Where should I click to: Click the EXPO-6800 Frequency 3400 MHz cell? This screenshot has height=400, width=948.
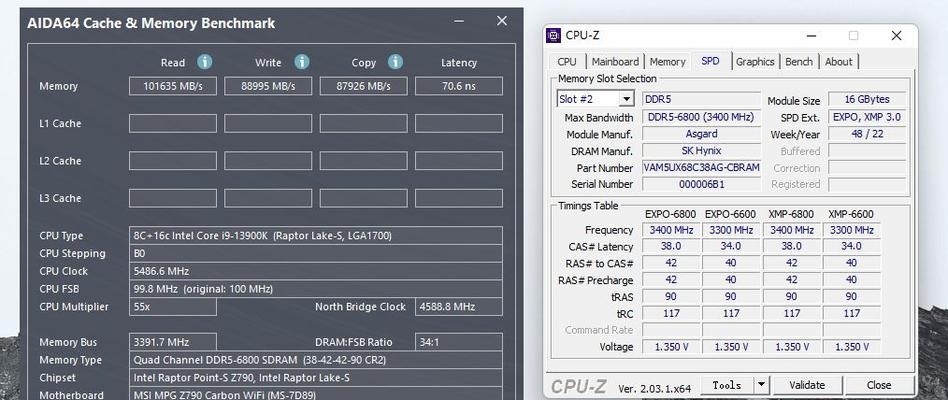coord(671,230)
